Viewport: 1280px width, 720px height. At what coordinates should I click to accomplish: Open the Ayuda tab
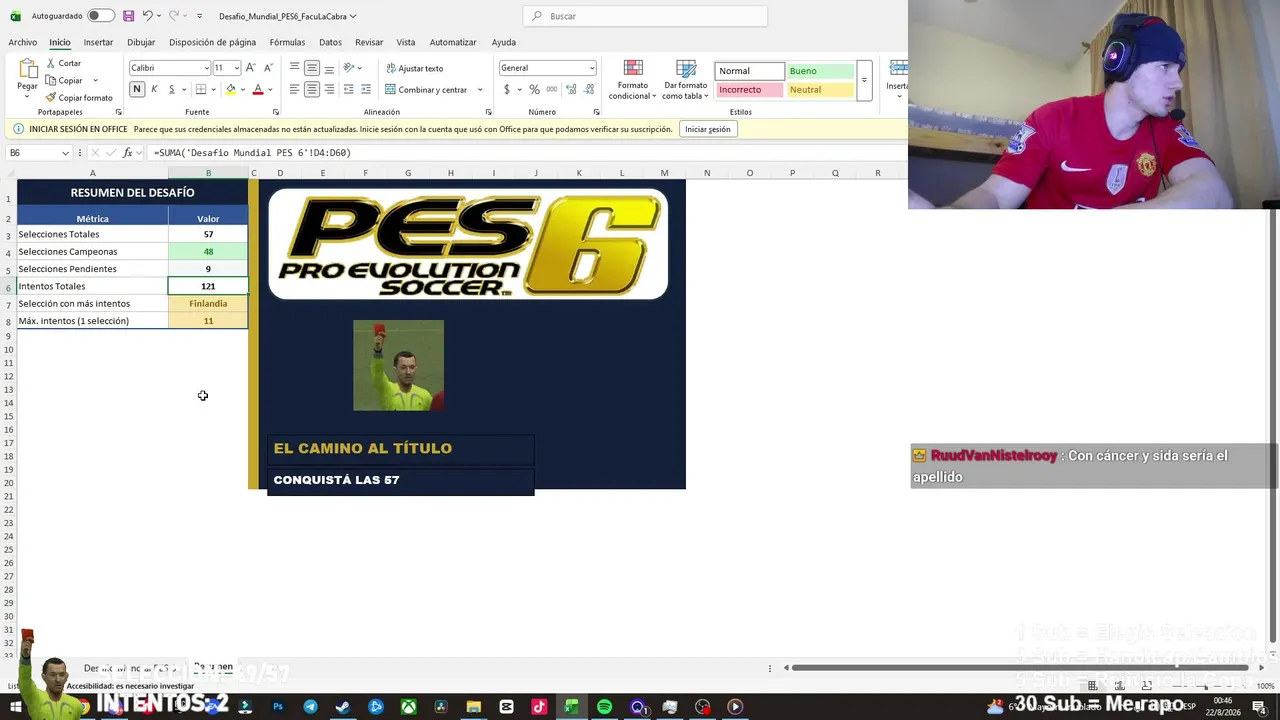pyautogui.click(x=504, y=42)
